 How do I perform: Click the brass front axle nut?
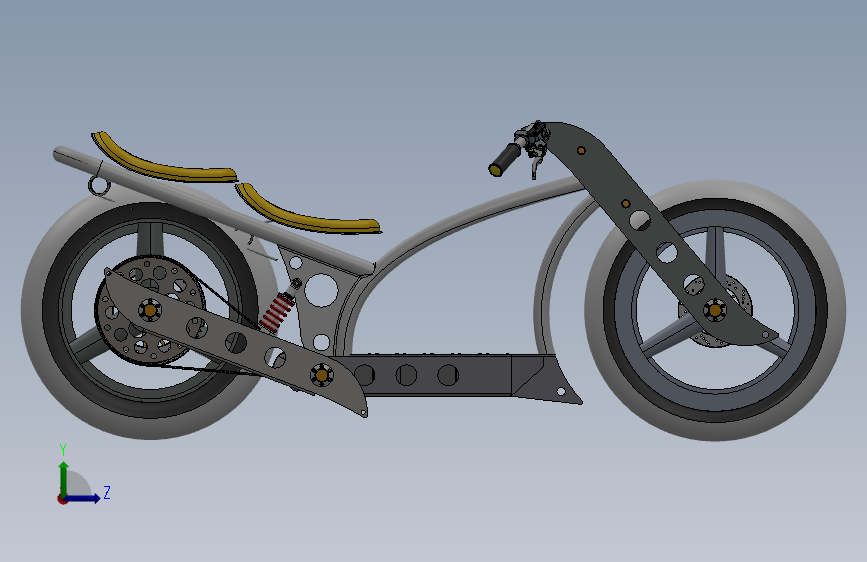click(x=714, y=310)
